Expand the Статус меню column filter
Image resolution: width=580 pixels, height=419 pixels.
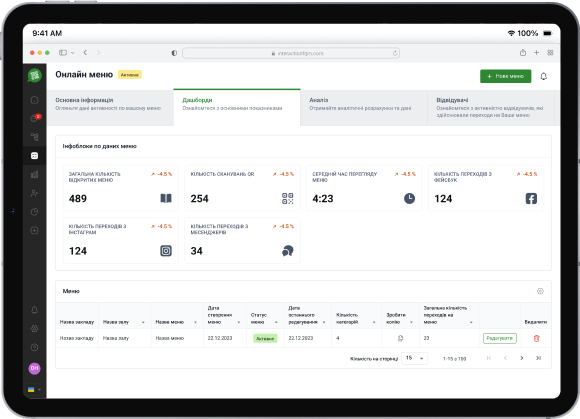pos(276,322)
